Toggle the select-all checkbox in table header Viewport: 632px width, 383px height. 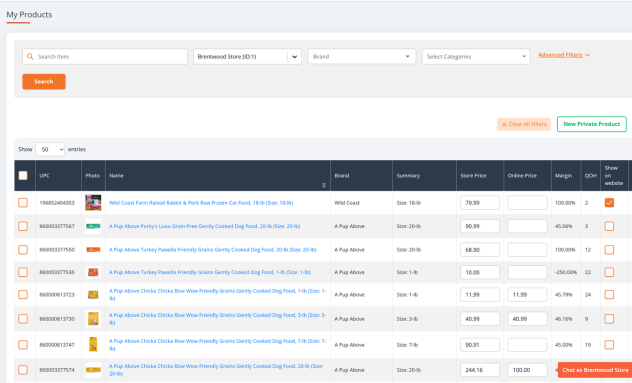point(23,175)
